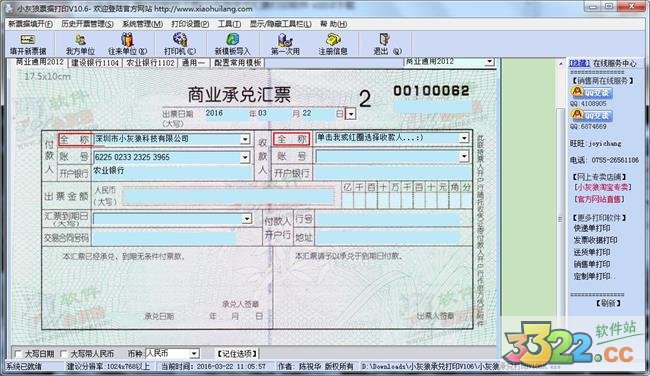This screenshot has height=376, width=650.
Task: Click the 填开新票据 toolbar icon
Action: click(28, 44)
